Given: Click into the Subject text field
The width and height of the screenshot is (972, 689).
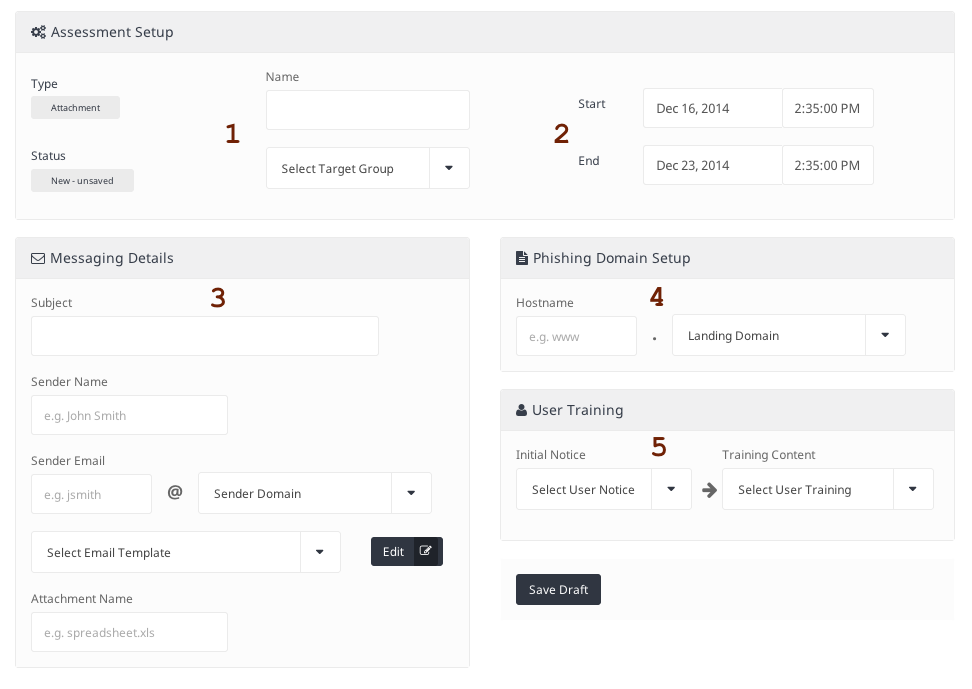Looking at the screenshot, I should coord(205,336).
